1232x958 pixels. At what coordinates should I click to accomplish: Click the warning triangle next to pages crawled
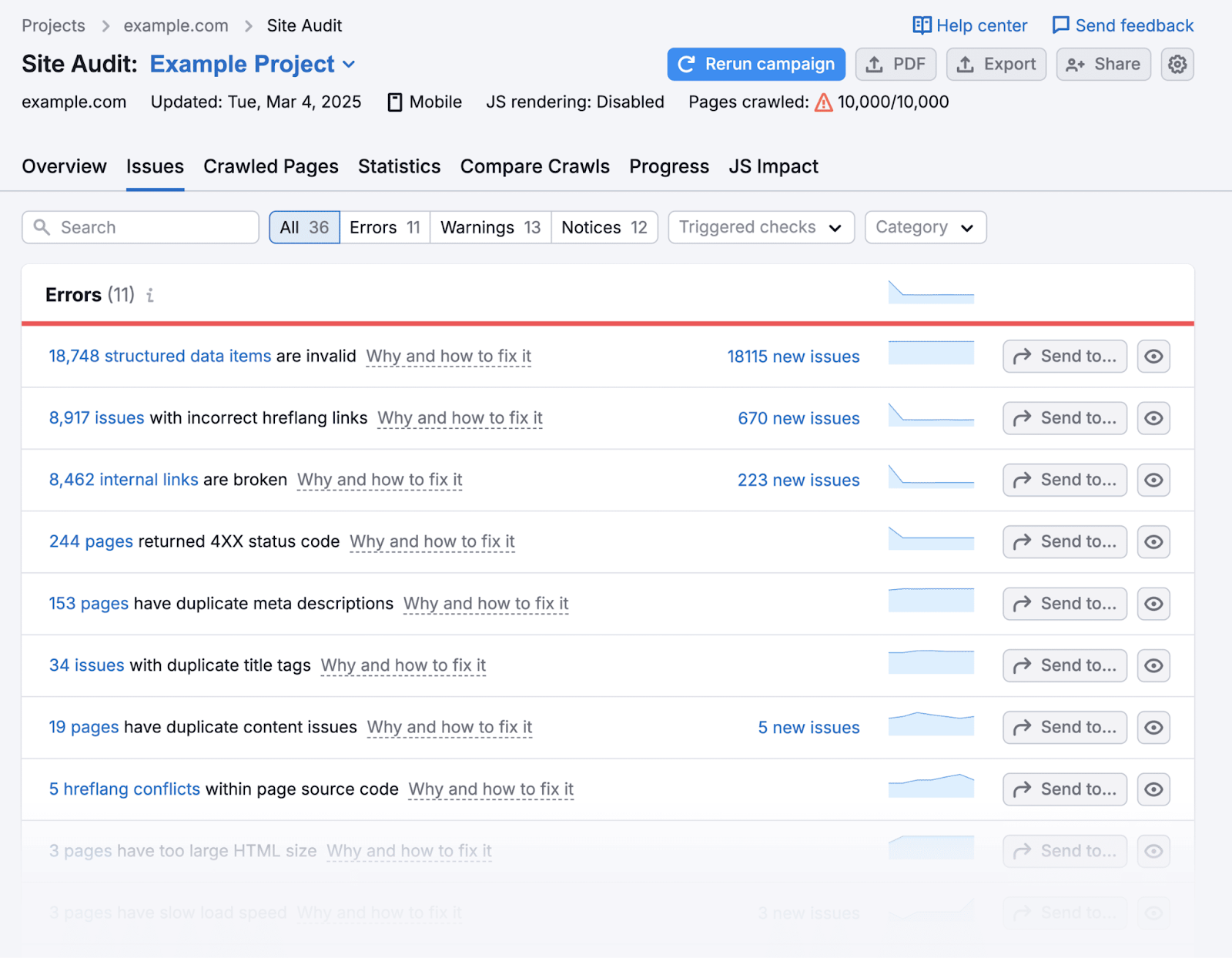(823, 102)
